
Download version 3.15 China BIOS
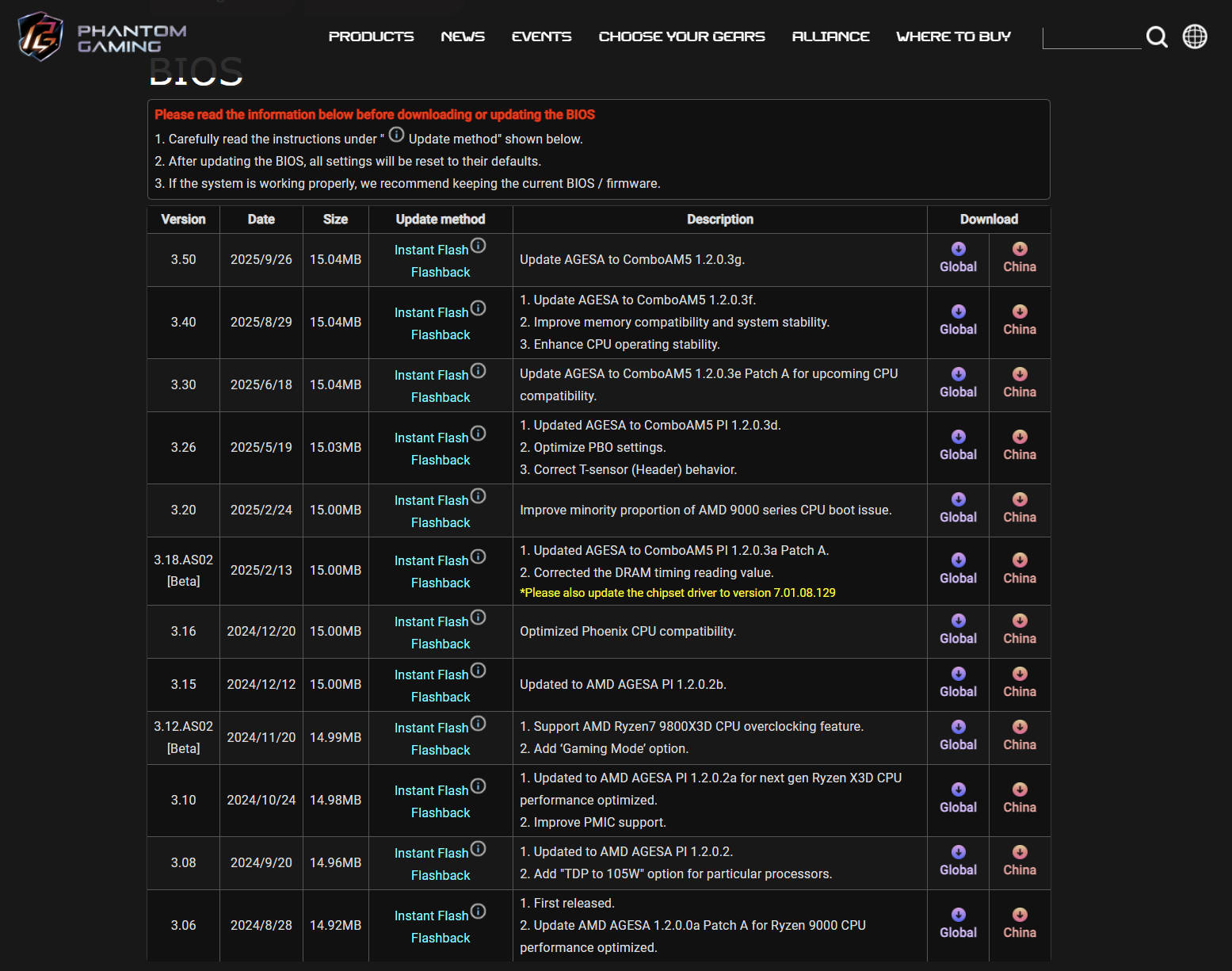click(x=1019, y=683)
